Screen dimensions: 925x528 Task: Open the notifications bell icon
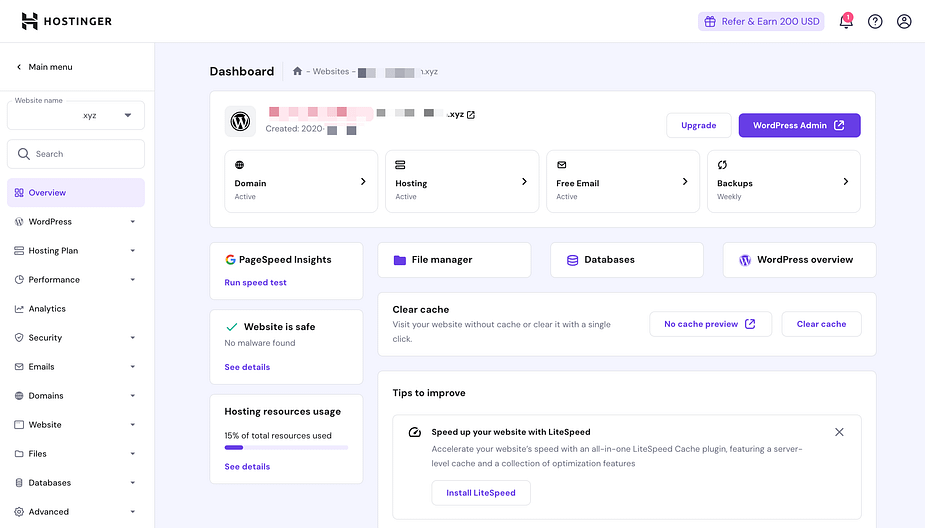pyautogui.click(x=846, y=21)
